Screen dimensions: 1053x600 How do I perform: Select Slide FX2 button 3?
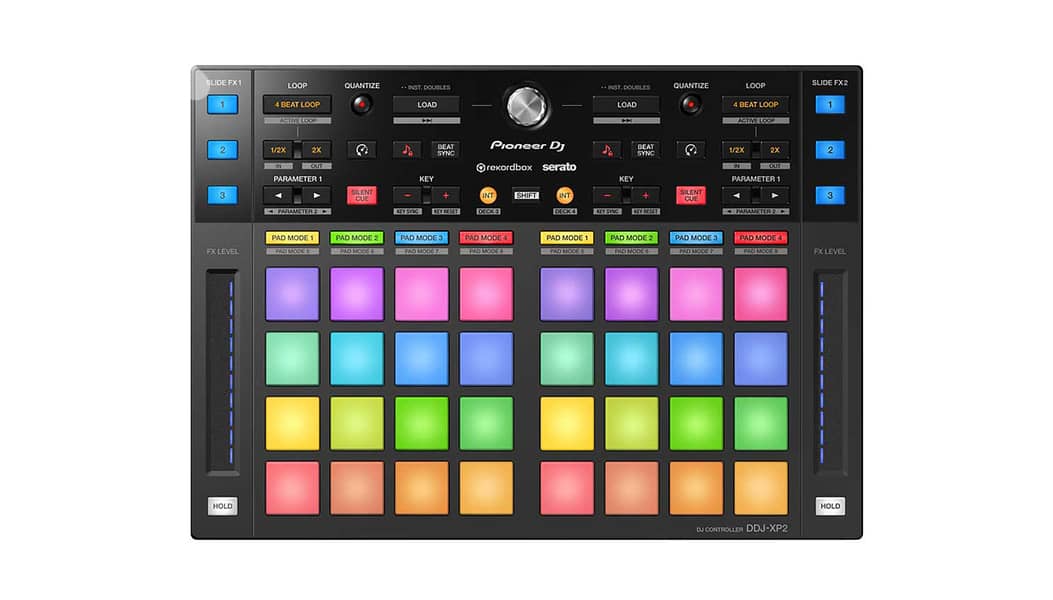tap(830, 196)
